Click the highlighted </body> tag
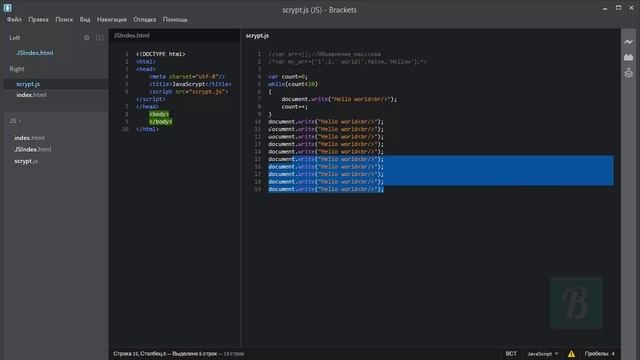Viewport: 640px width, 360px height. [160, 122]
